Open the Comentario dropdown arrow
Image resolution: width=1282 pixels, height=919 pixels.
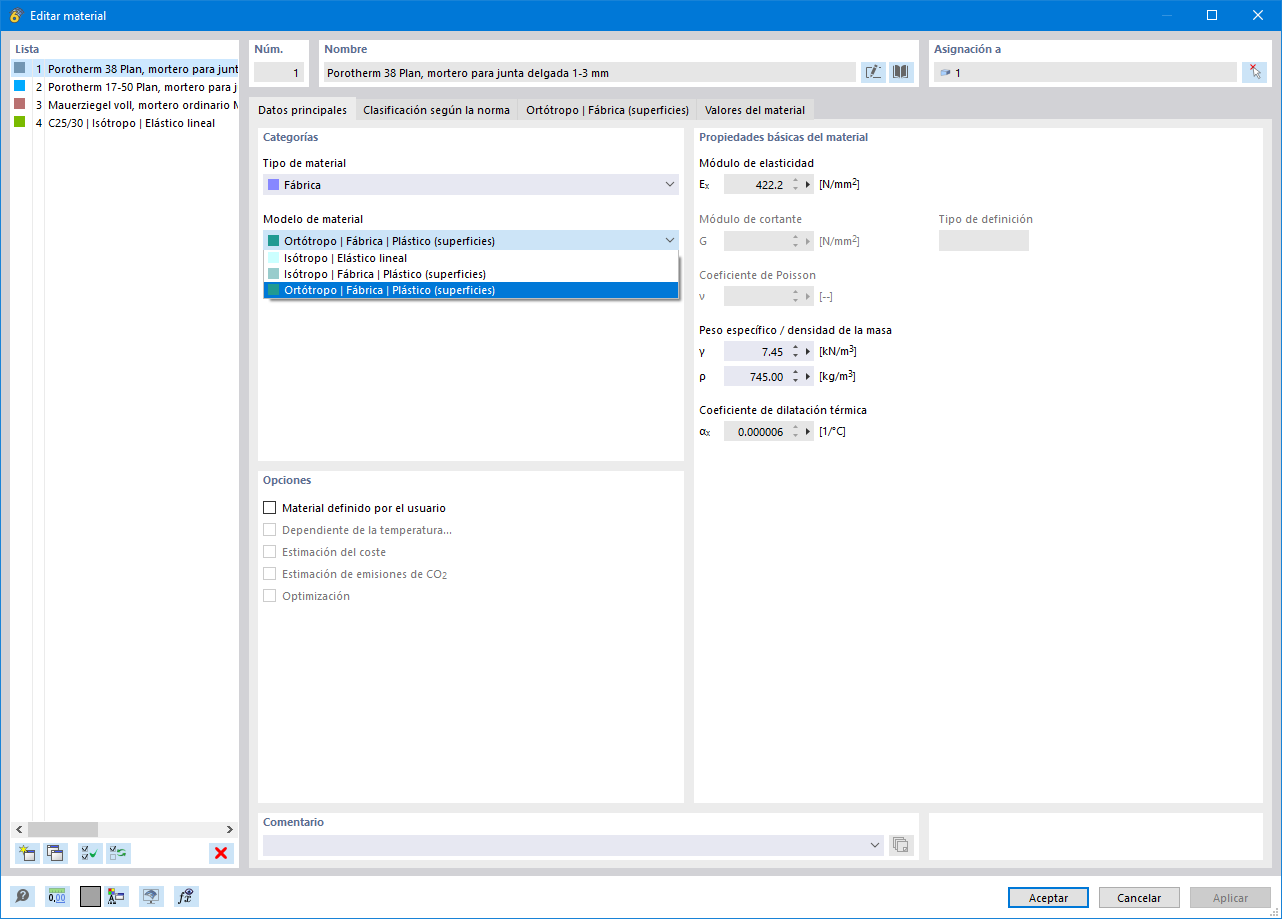click(875, 845)
